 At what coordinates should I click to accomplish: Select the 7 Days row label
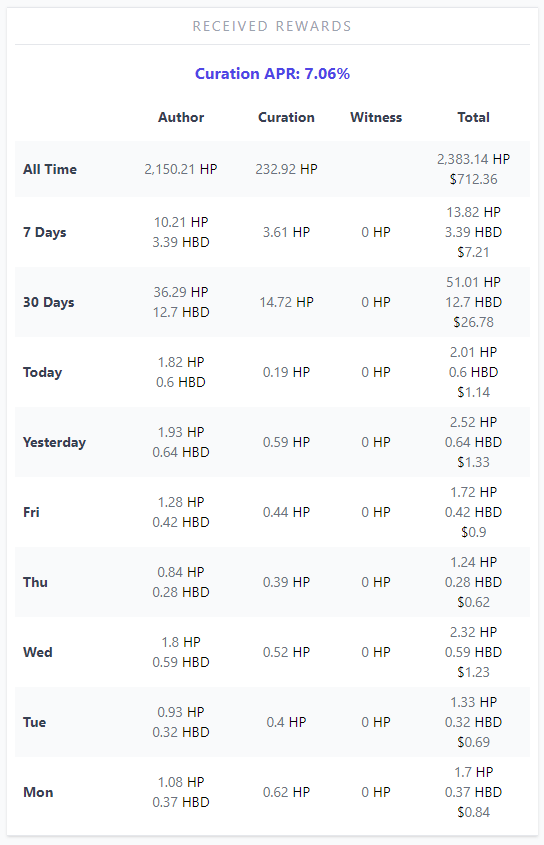45,232
